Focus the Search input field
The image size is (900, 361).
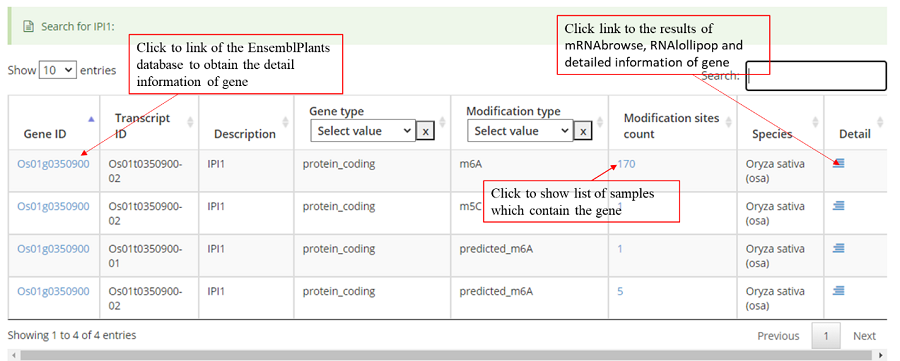[816, 76]
